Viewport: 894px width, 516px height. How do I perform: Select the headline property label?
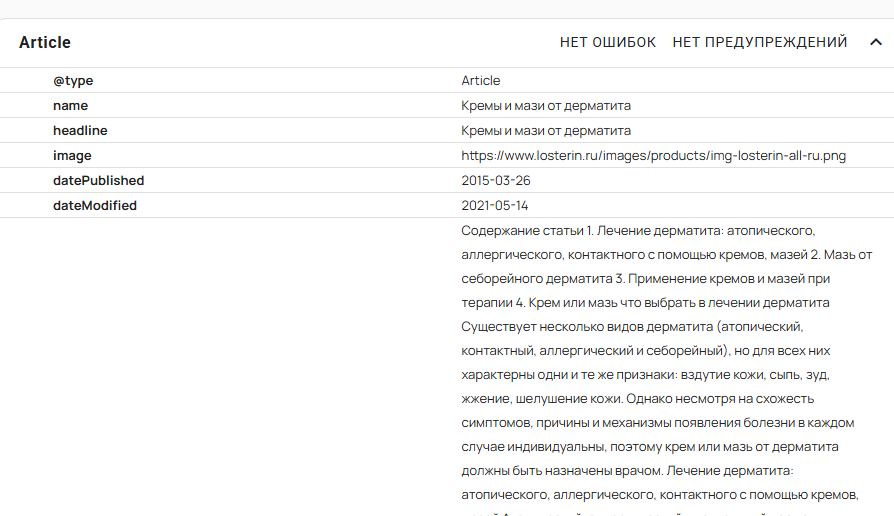click(x=80, y=130)
